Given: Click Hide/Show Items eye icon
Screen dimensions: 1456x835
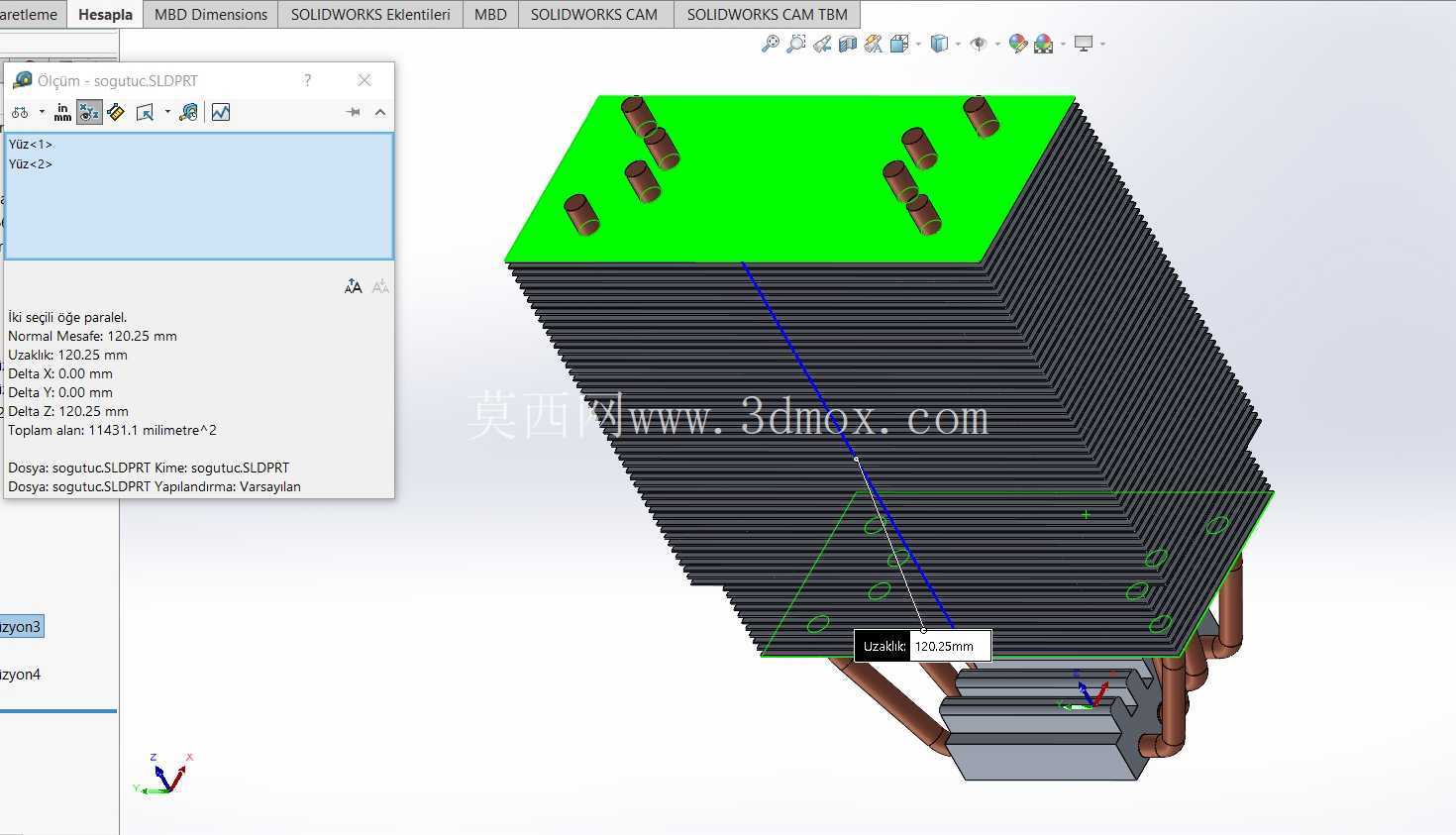Looking at the screenshot, I should (x=979, y=44).
